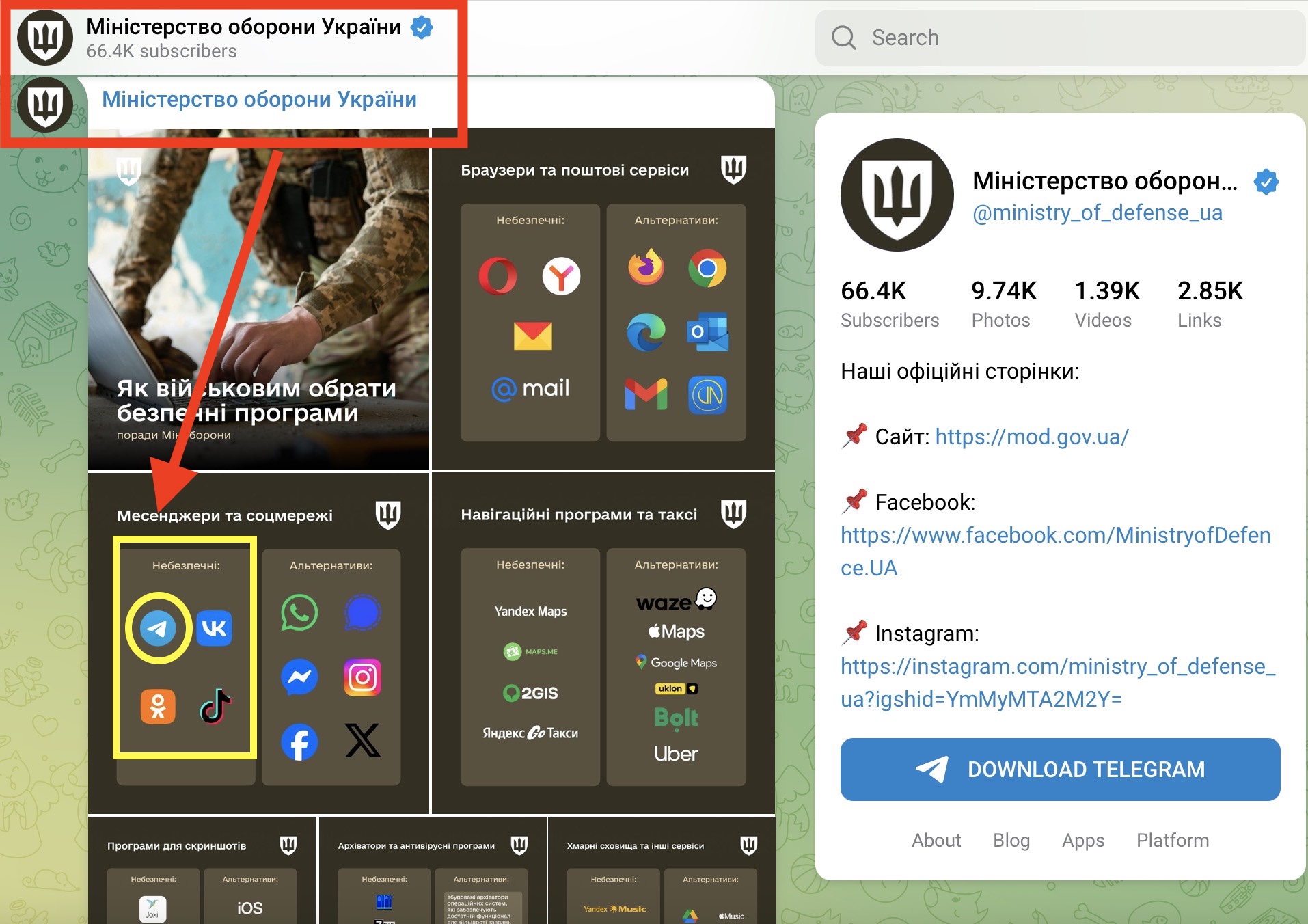Click the Yandex Maps text
This screenshot has width=1308, height=924.
pos(530,611)
